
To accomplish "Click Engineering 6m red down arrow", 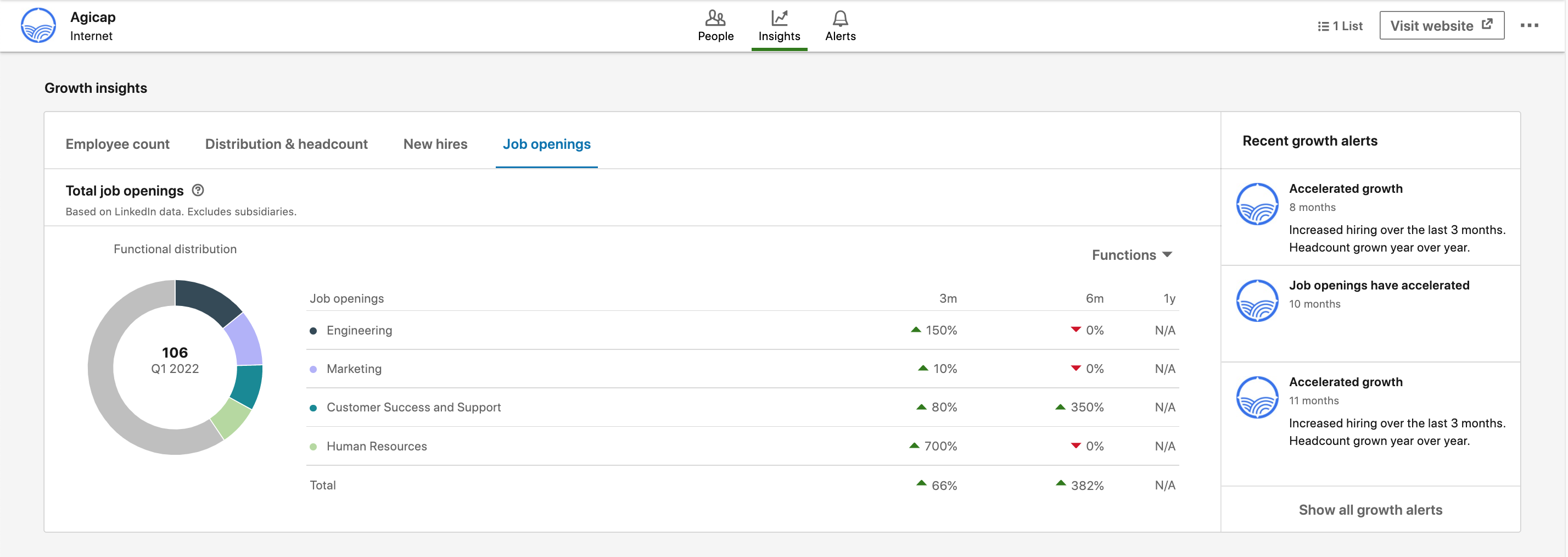I will pyautogui.click(x=1076, y=330).
